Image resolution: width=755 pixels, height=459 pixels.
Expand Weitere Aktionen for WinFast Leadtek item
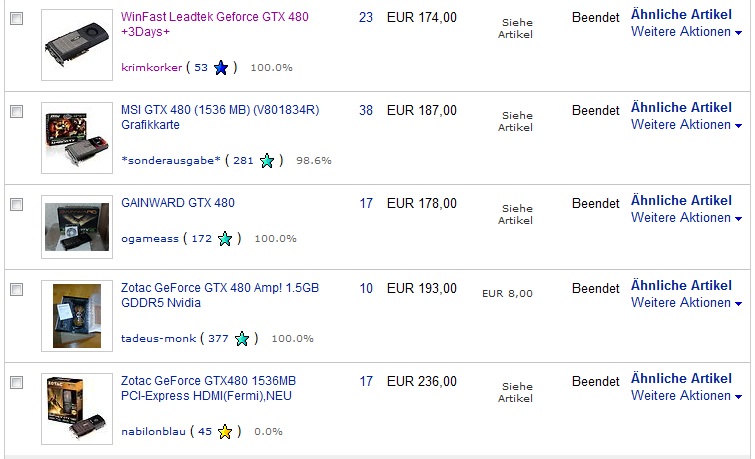click(686, 32)
